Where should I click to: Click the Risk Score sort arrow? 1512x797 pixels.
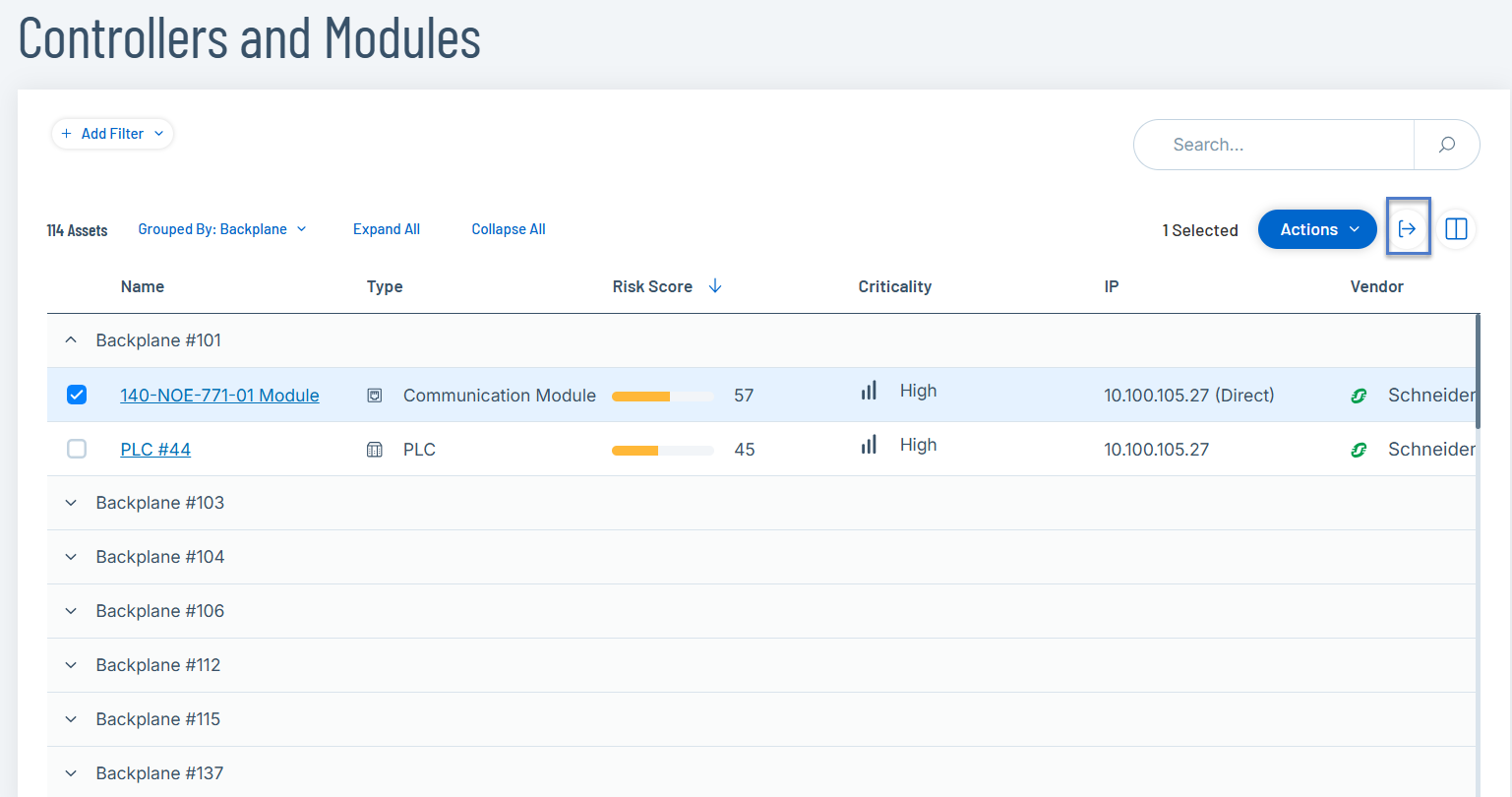coord(715,286)
